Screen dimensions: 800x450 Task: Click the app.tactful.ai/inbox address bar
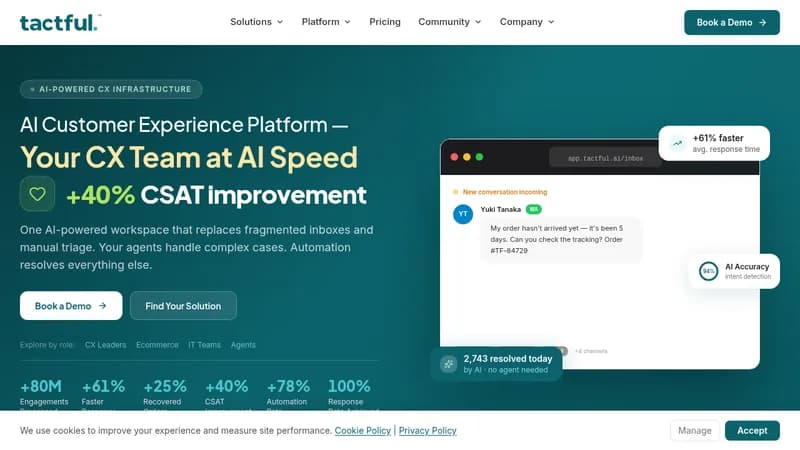605,158
